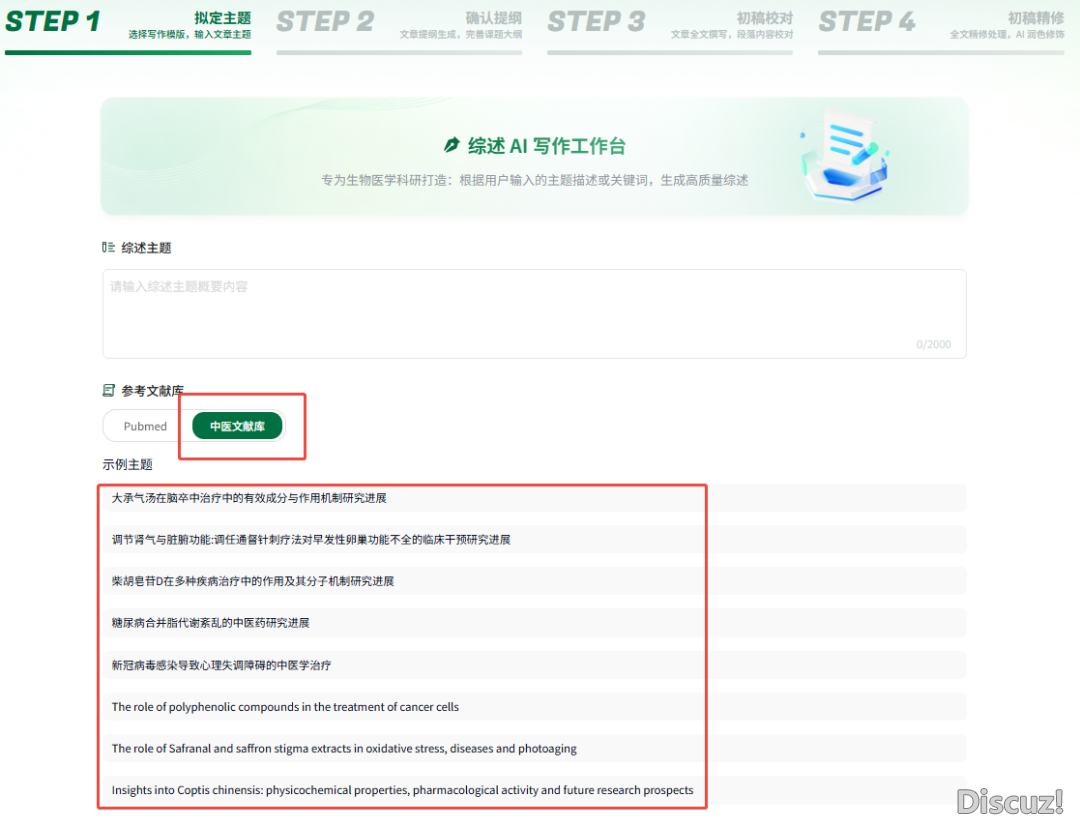Pick example topic on polyphenolic compounds

534,707
